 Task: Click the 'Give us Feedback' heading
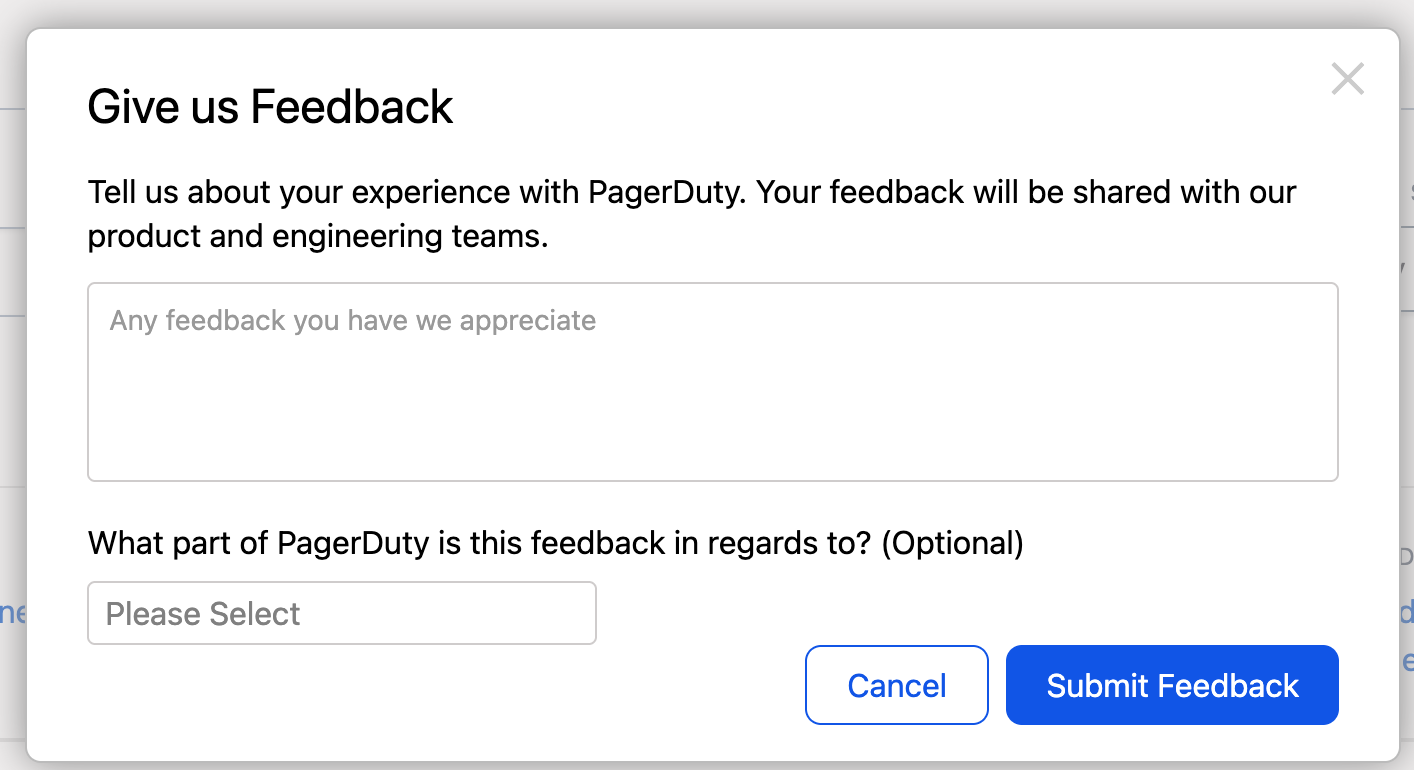click(x=270, y=107)
